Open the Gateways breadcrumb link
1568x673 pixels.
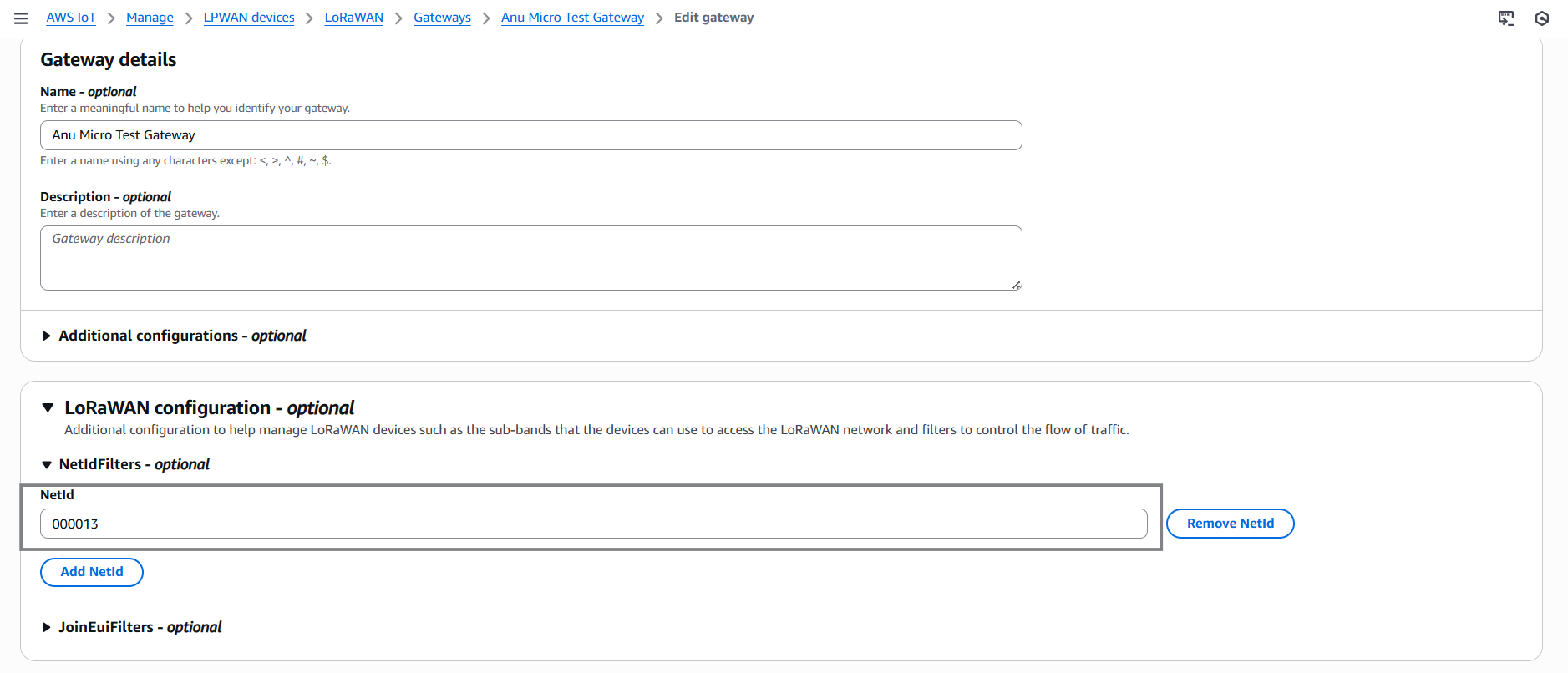pos(442,17)
